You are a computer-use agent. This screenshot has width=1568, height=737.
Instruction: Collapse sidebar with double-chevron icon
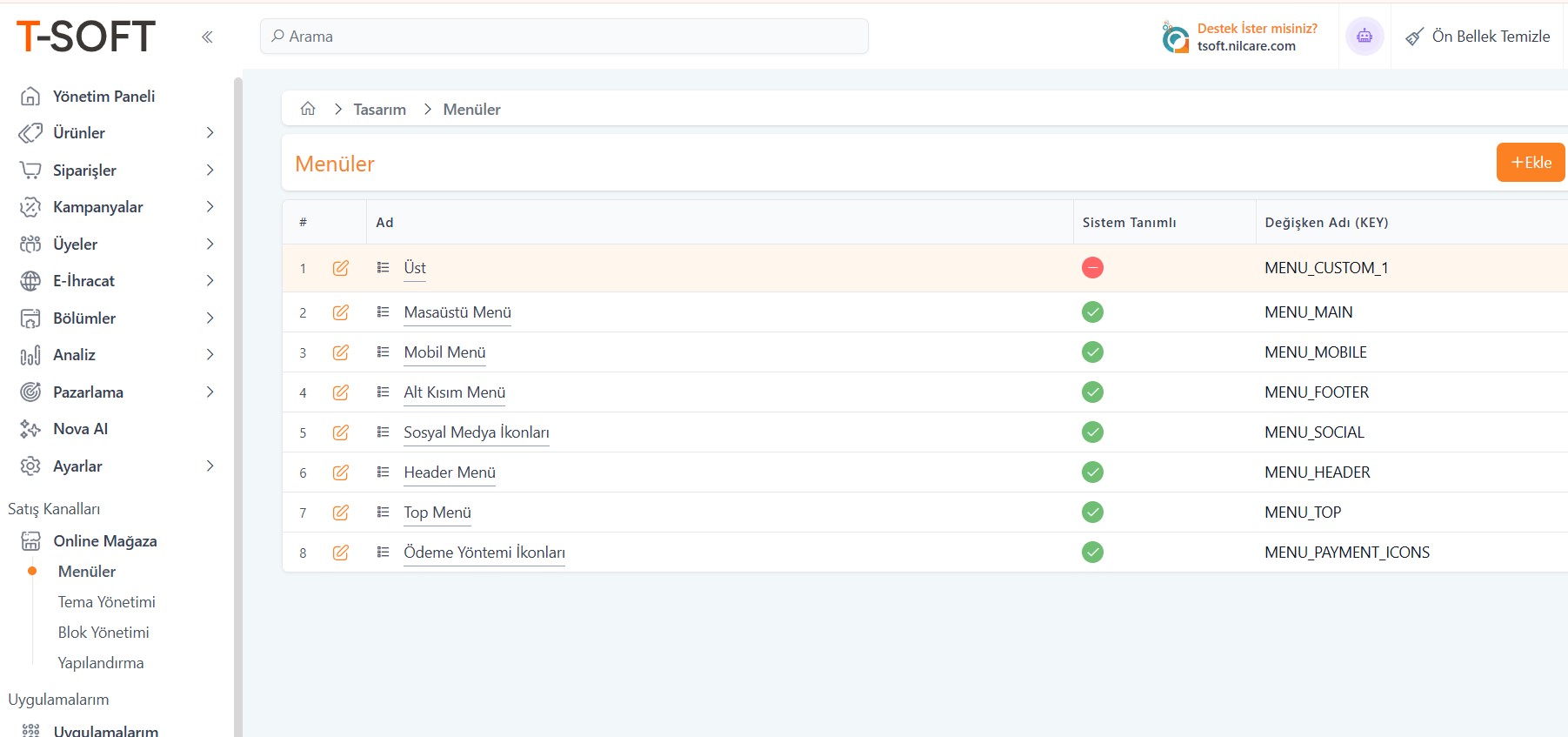coord(207,37)
